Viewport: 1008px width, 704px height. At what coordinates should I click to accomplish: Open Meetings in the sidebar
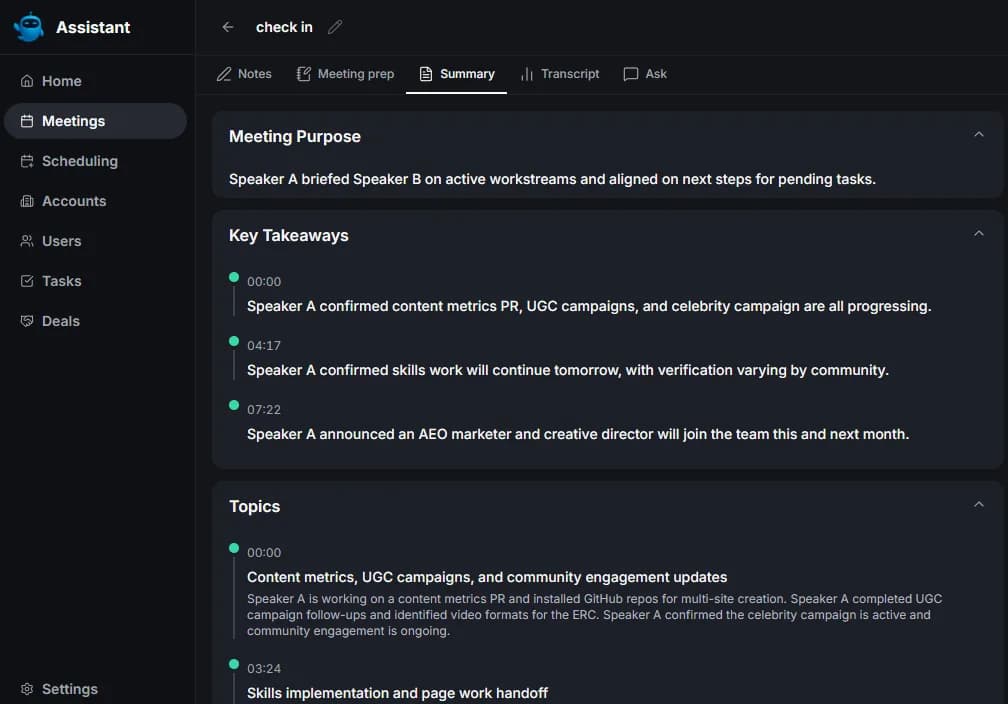coord(95,121)
